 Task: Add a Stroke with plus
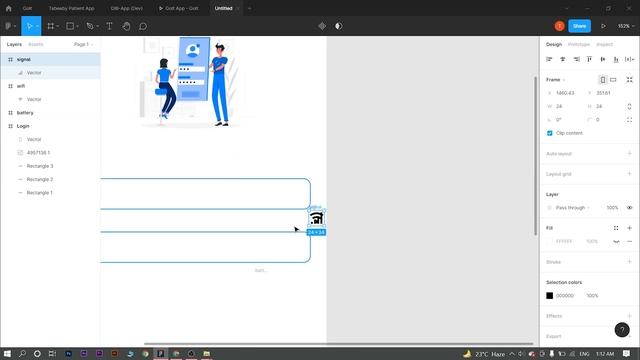629,262
